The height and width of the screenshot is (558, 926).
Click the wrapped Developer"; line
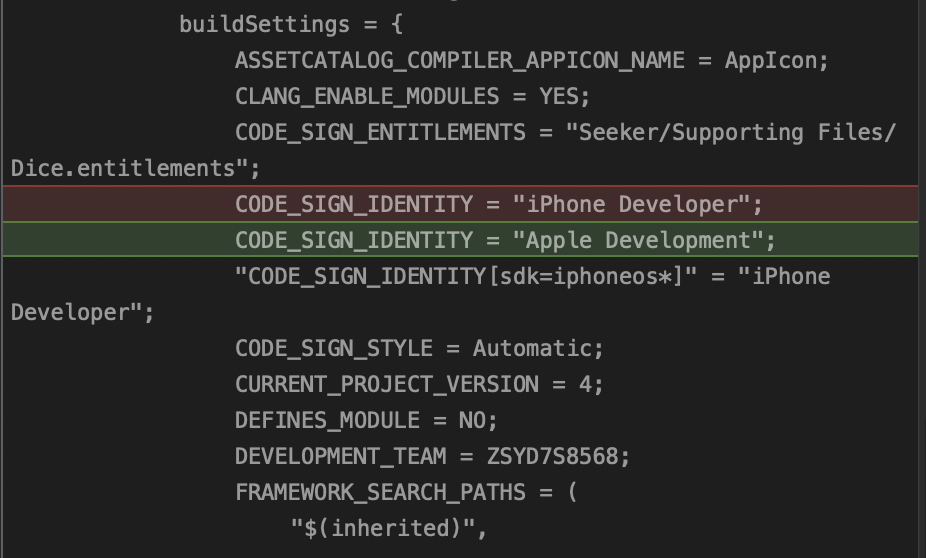pos(82,312)
